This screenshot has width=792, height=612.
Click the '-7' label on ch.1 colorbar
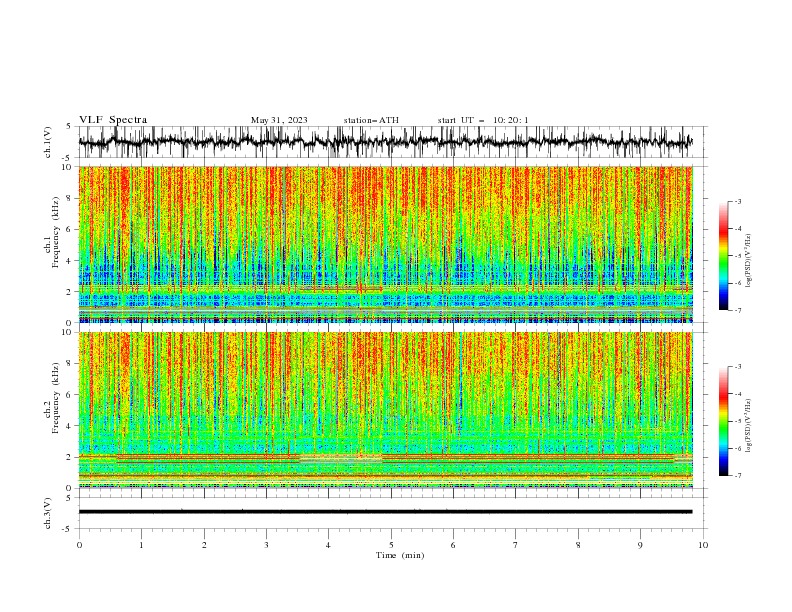click(737, 310)
